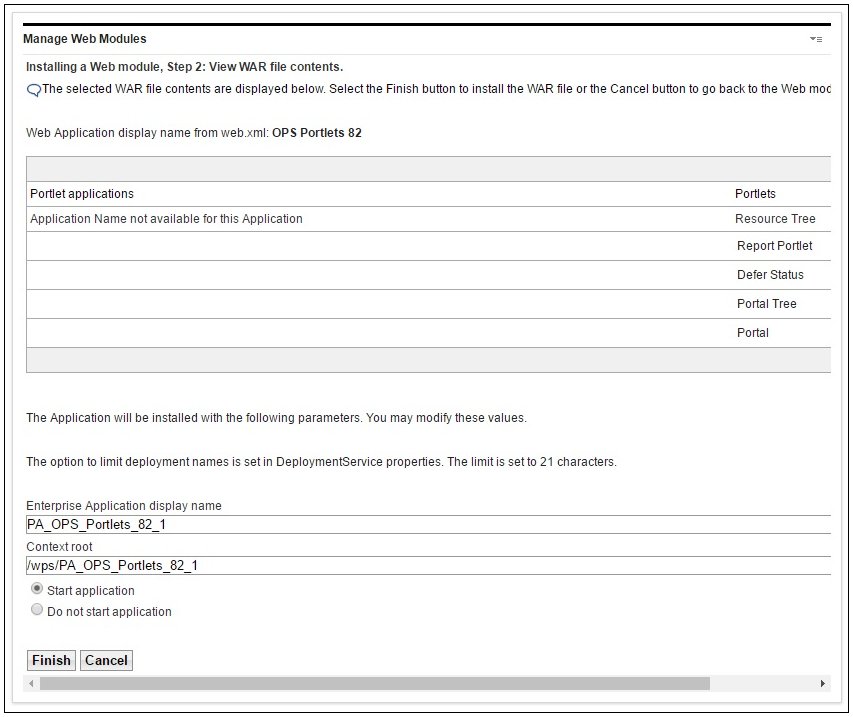Click the OPS Portlets 82 display name

(317, 133)
